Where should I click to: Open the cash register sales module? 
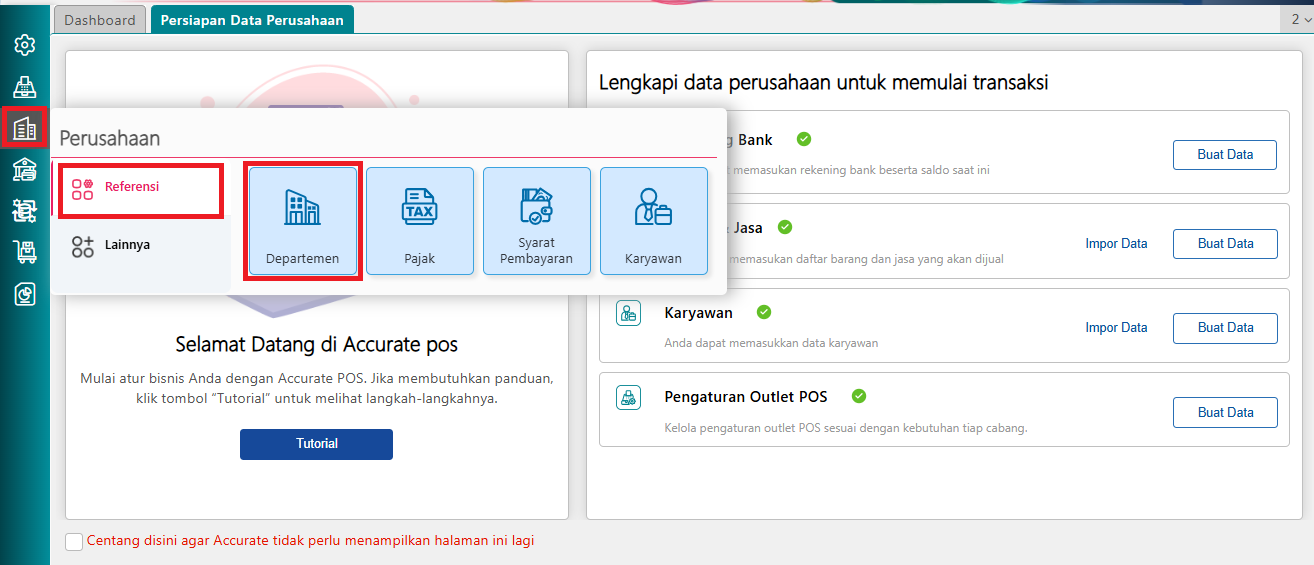(25, 87)
